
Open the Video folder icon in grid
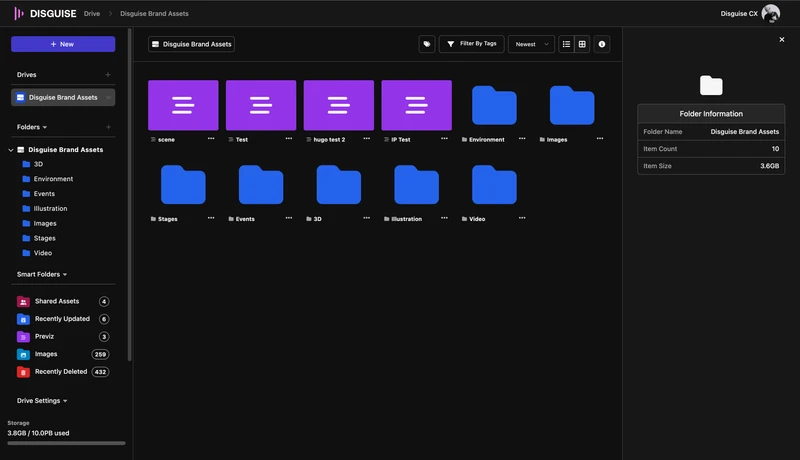[x=494, y=185]
